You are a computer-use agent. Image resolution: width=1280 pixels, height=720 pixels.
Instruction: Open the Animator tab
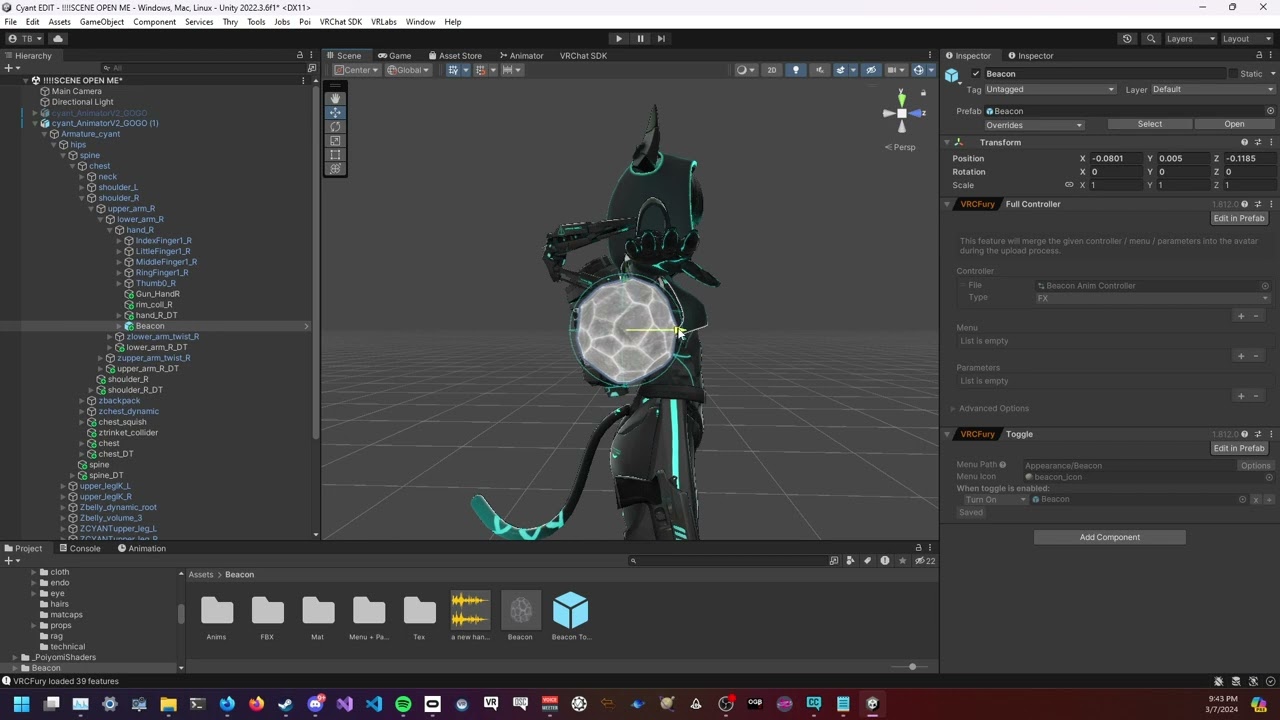tap(521, 56)
